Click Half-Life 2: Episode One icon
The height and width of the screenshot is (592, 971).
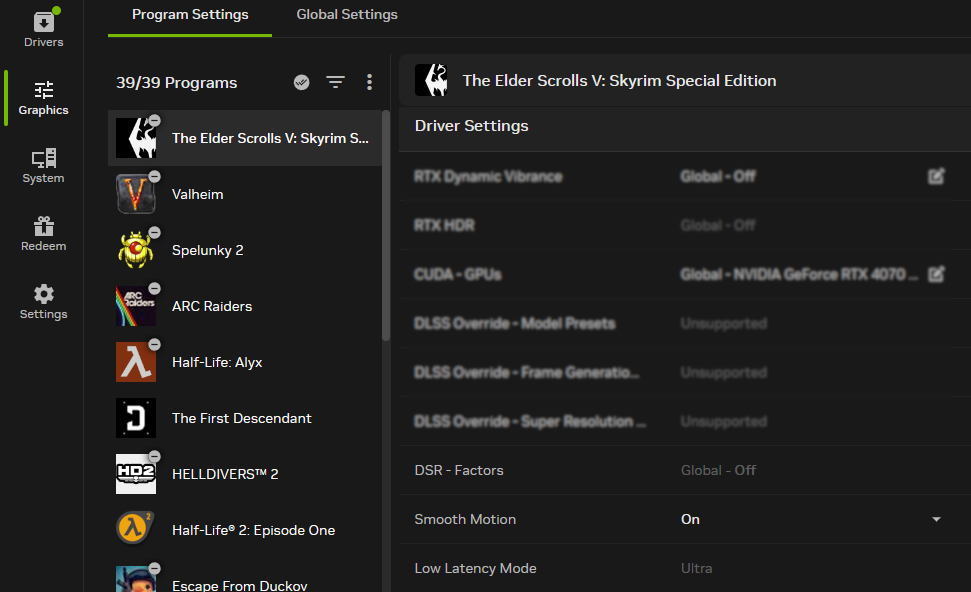136,530
